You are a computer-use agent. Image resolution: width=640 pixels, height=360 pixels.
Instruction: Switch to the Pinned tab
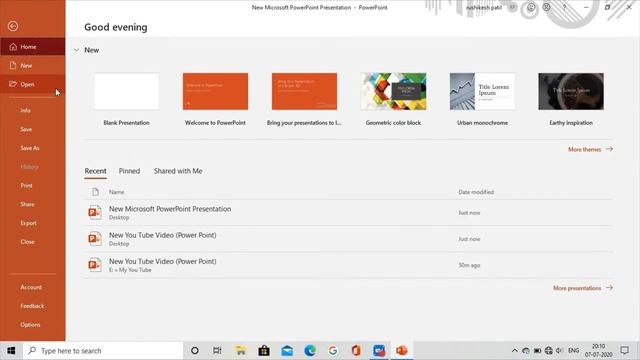point(129,171)
